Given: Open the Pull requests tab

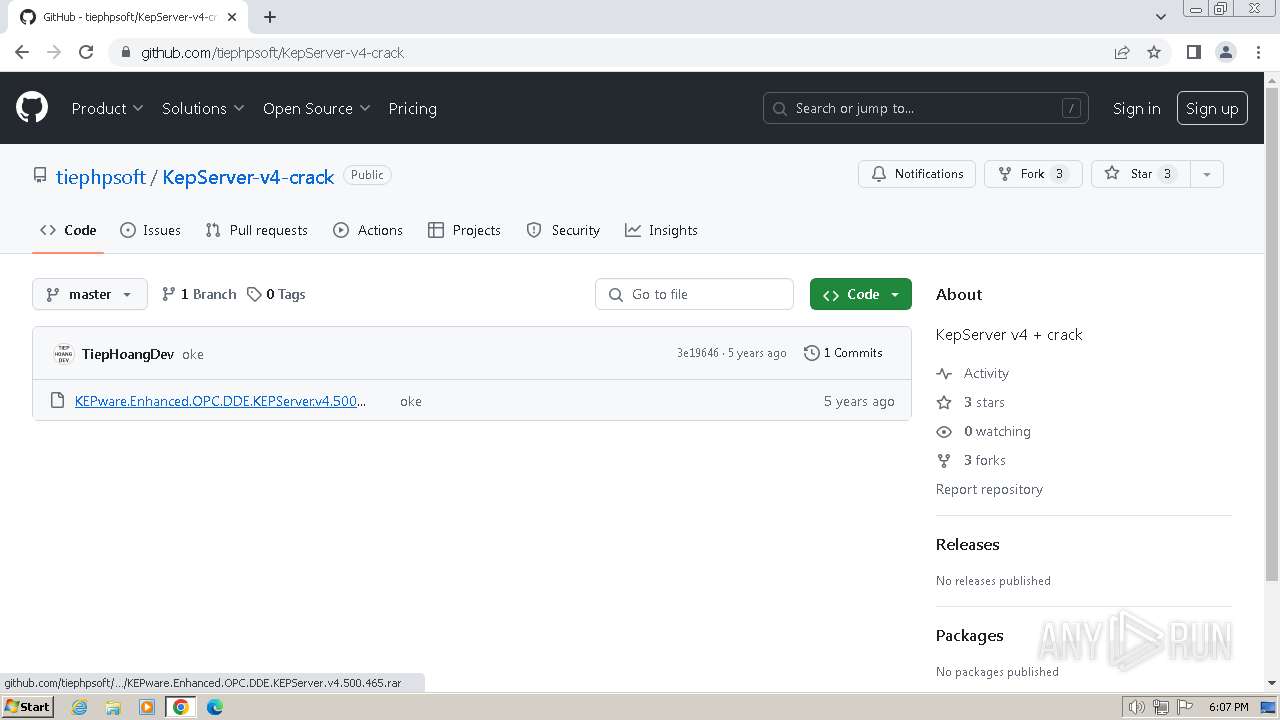Looking at the screenshot, I should coord(256,230).
